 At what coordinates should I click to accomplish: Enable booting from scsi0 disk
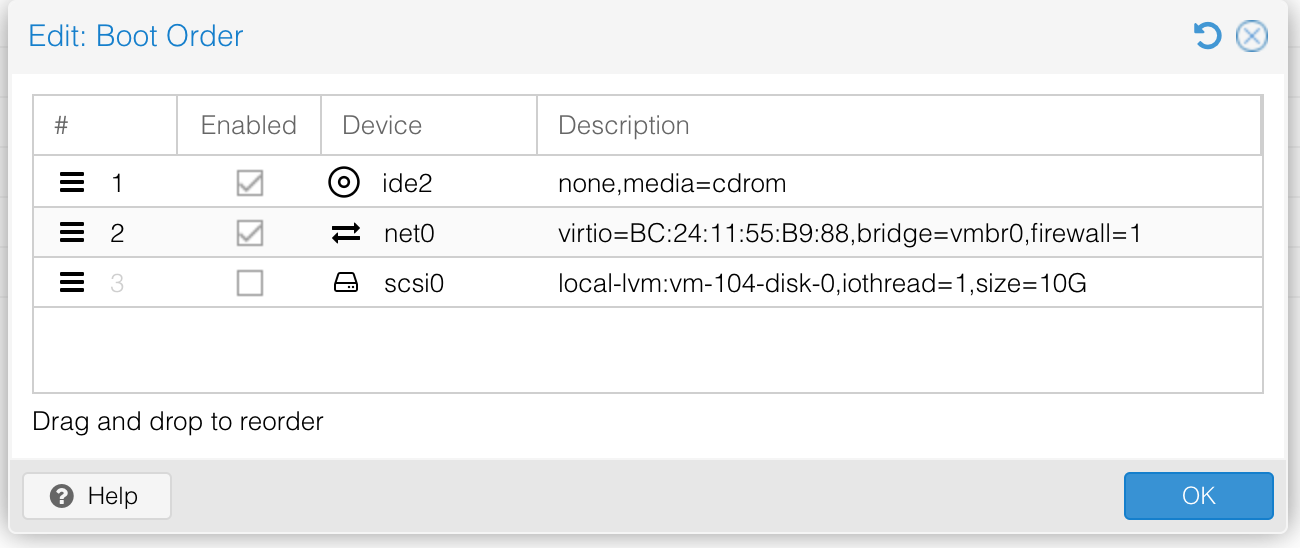click(249, 284)
